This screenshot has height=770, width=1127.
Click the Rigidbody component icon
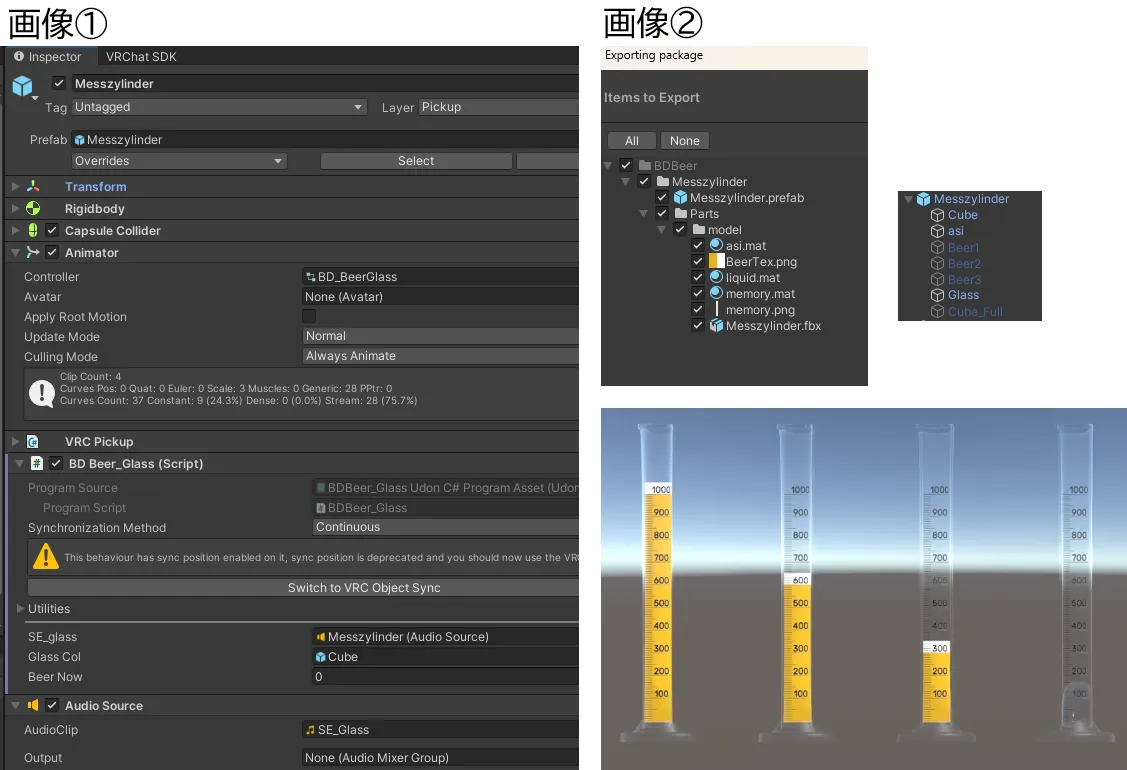pyautogui.click(x=33, y=209)
